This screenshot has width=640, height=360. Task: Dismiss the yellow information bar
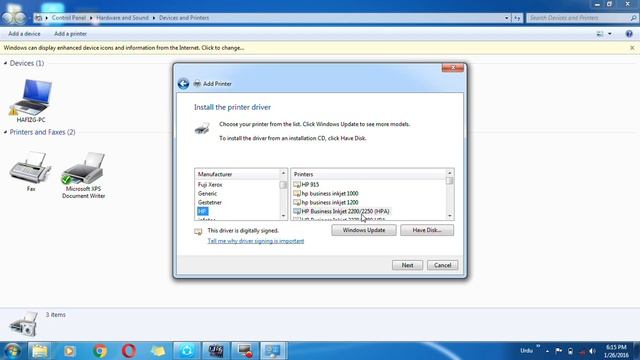(x=632, y=48)
